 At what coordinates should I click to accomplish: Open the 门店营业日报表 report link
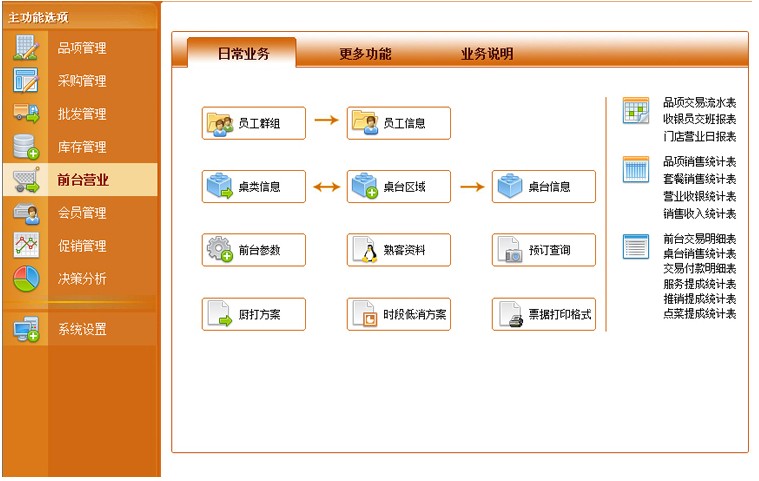pyautogui.click(x=699, y=136)
